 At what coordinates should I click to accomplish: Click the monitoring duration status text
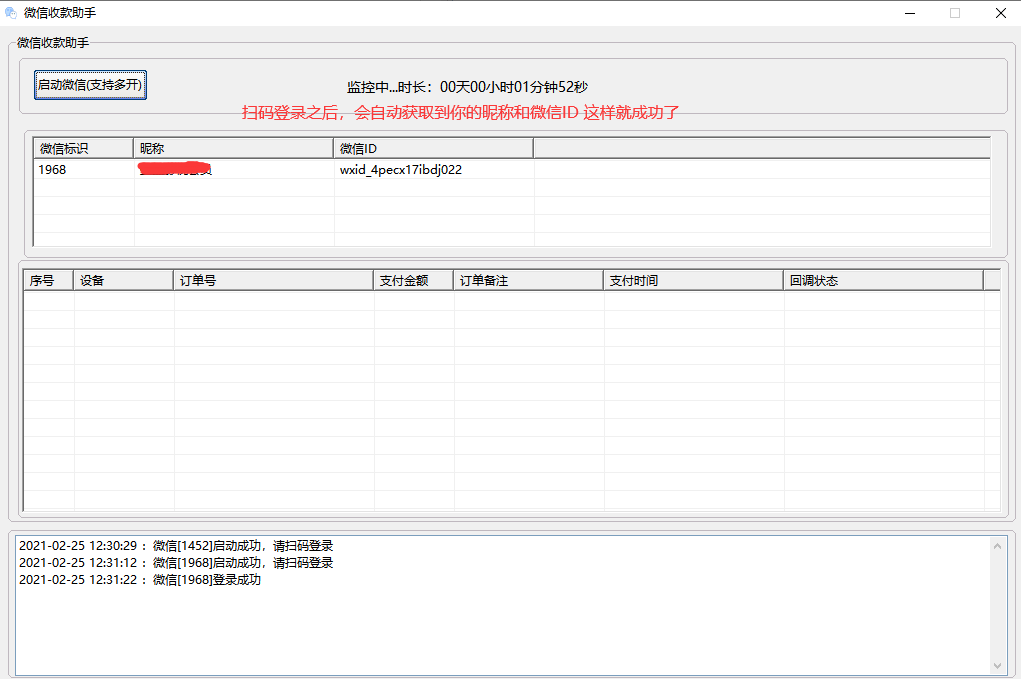[x=467, y=87]
